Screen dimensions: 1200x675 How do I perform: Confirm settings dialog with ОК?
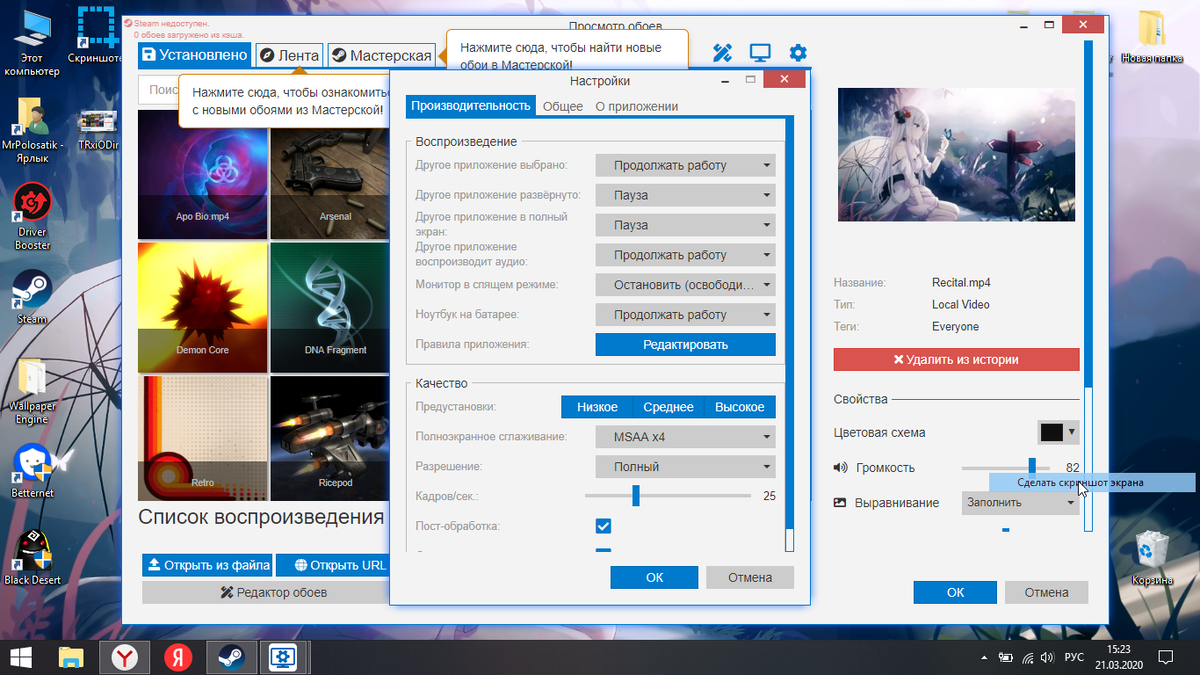[654, 577]
